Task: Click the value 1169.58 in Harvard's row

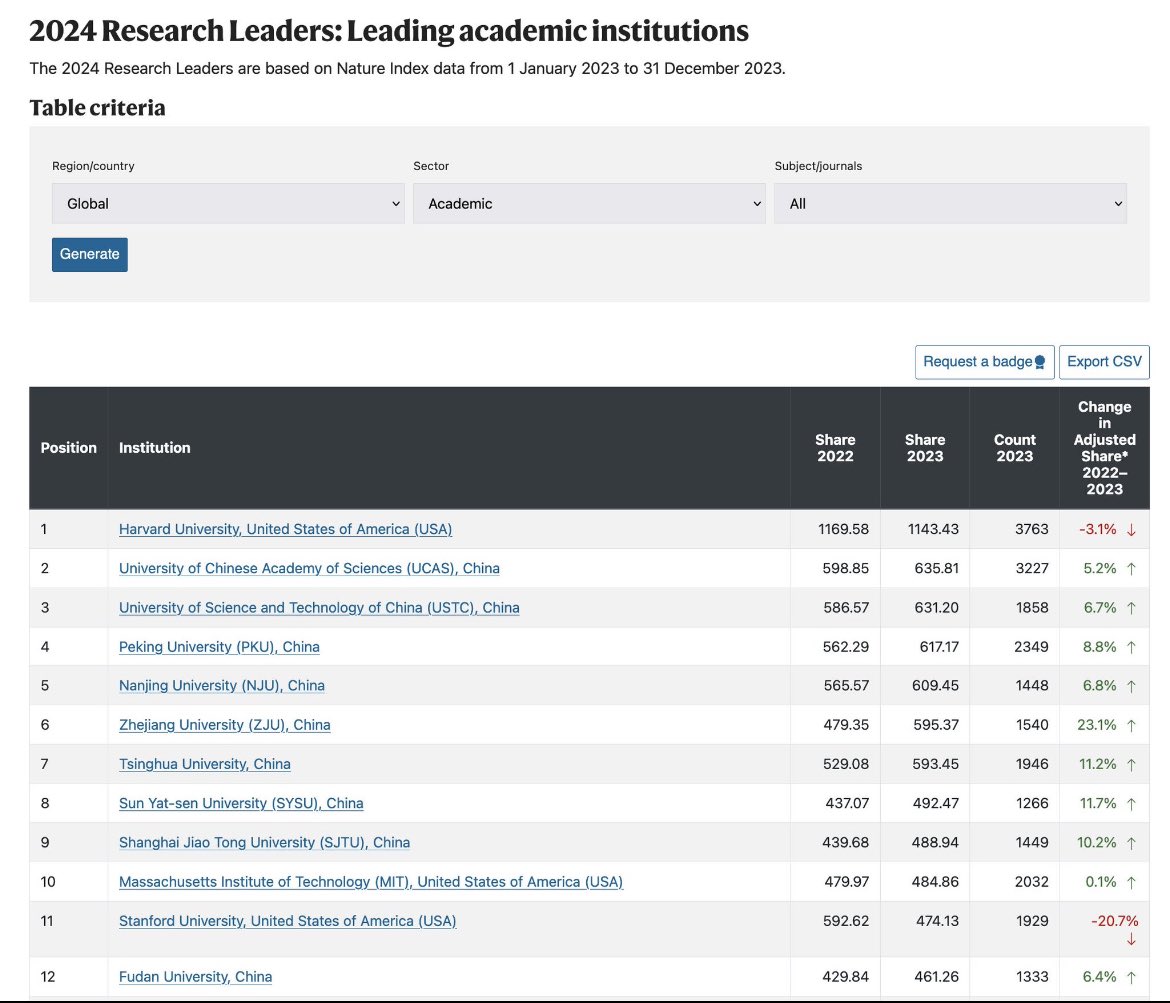Action: 843,529
